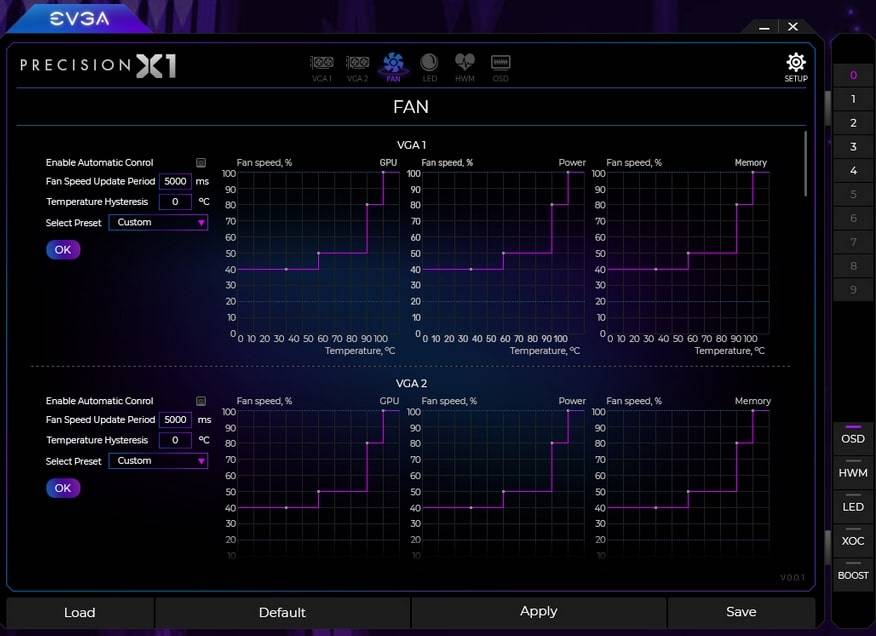Toggle the BOOST switch in right sidebar
The height and width of the screenshot is (636, 876).
[853, 573]
